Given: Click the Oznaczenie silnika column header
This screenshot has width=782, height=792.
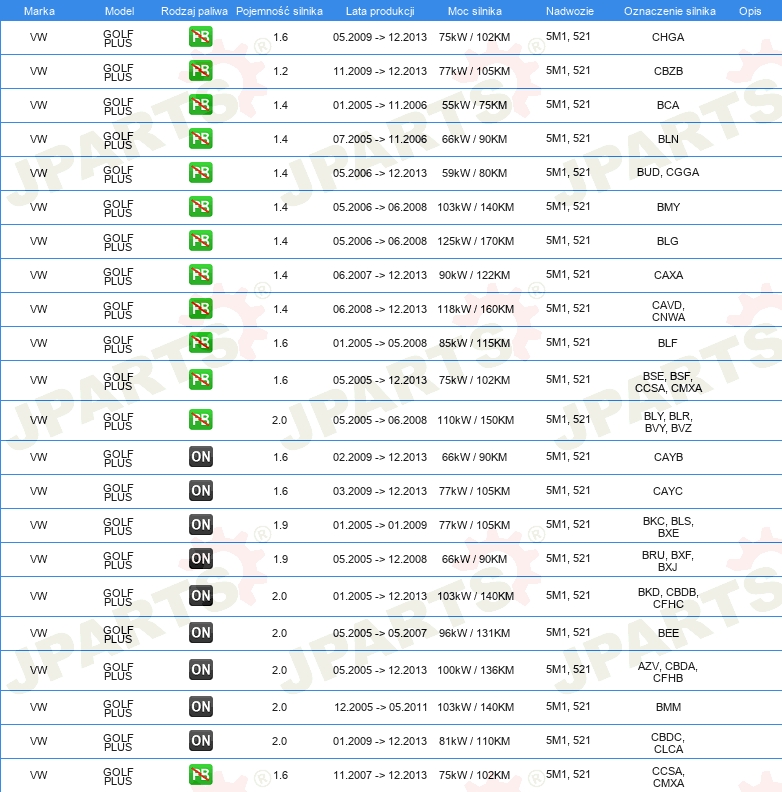Looking at the screenshot, I should 669,11.
